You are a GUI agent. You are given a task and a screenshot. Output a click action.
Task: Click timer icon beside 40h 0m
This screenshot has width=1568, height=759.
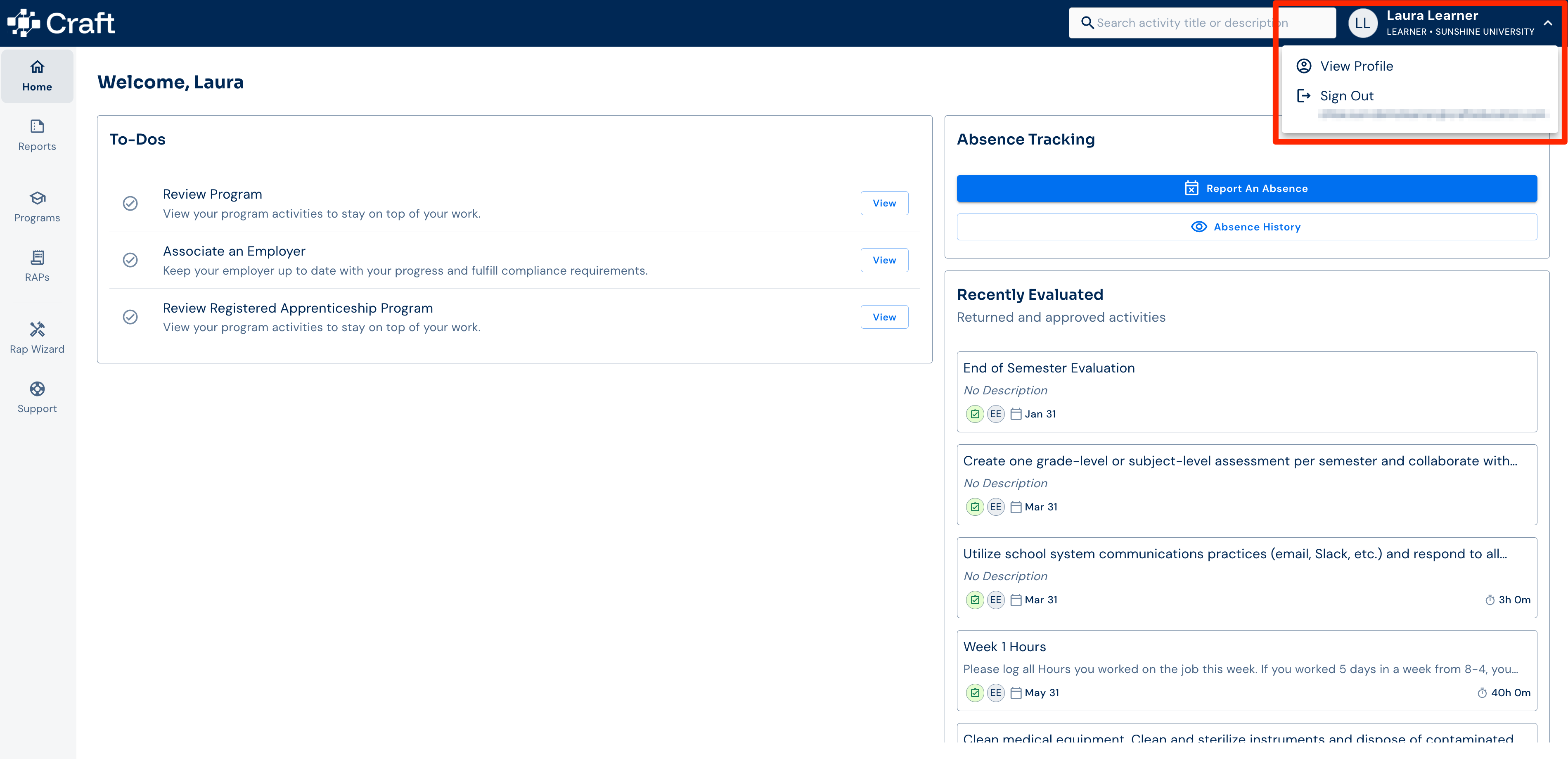pyautogui.click(x=1482, y=693)
